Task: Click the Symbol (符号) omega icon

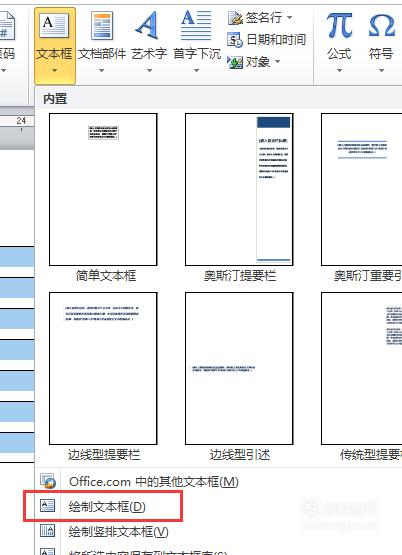Action: click(381, 25)
